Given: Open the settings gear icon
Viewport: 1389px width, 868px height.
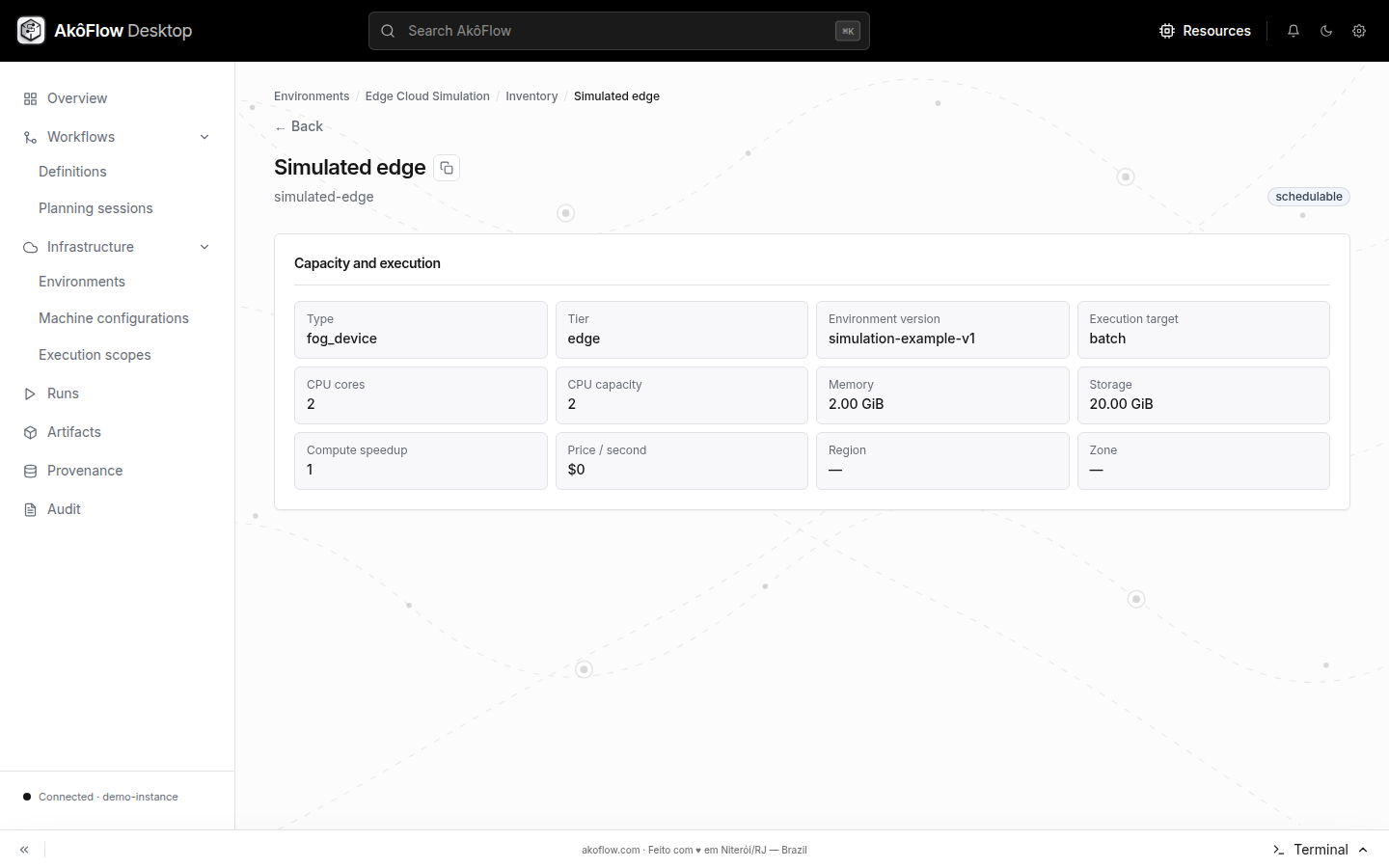Looking at the screenshot, I should point(1359,31).
